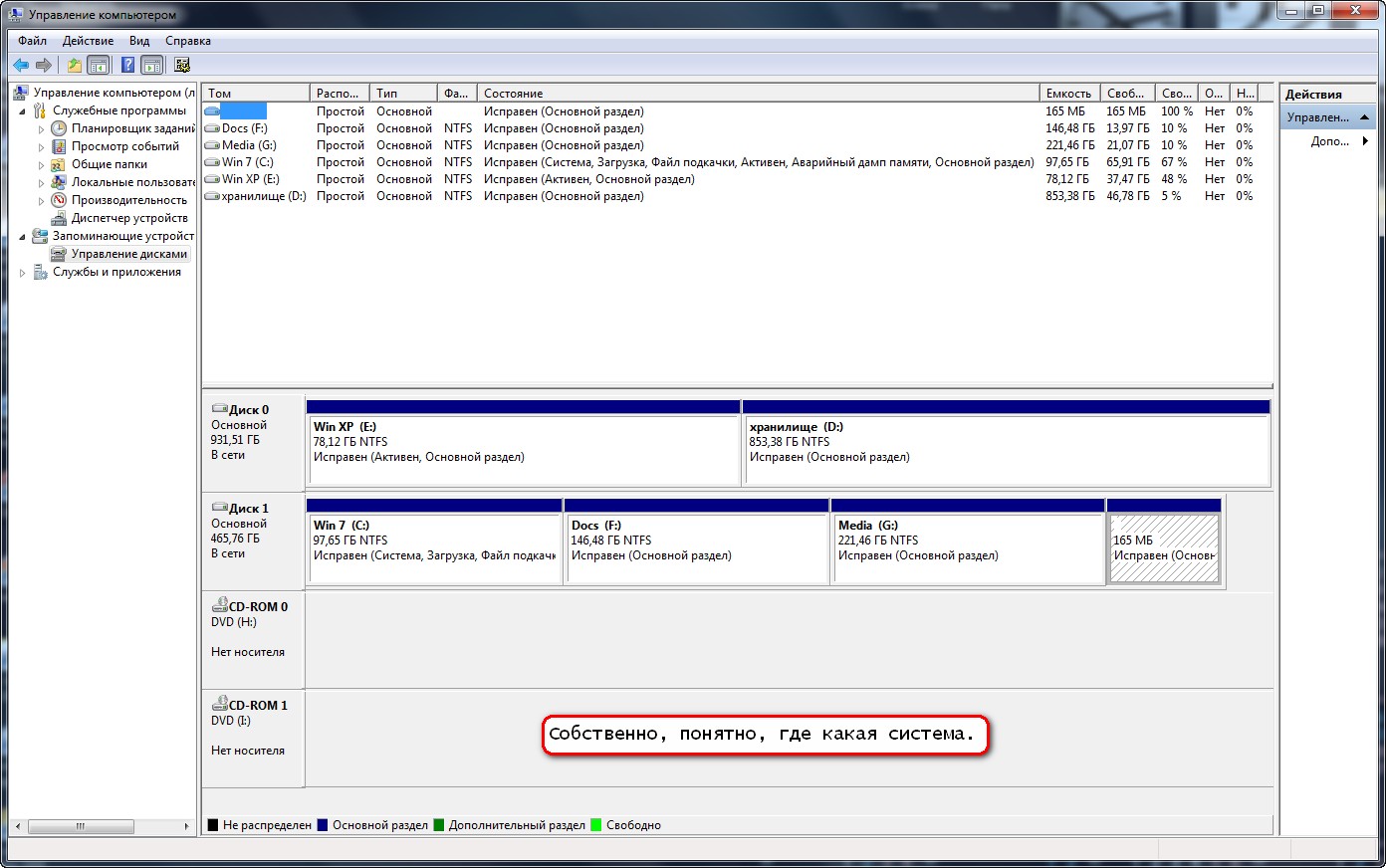Click the disk settings icon in toolbar
The height and width of the screenshot is (868, 1386).
[x=182, y=66]
